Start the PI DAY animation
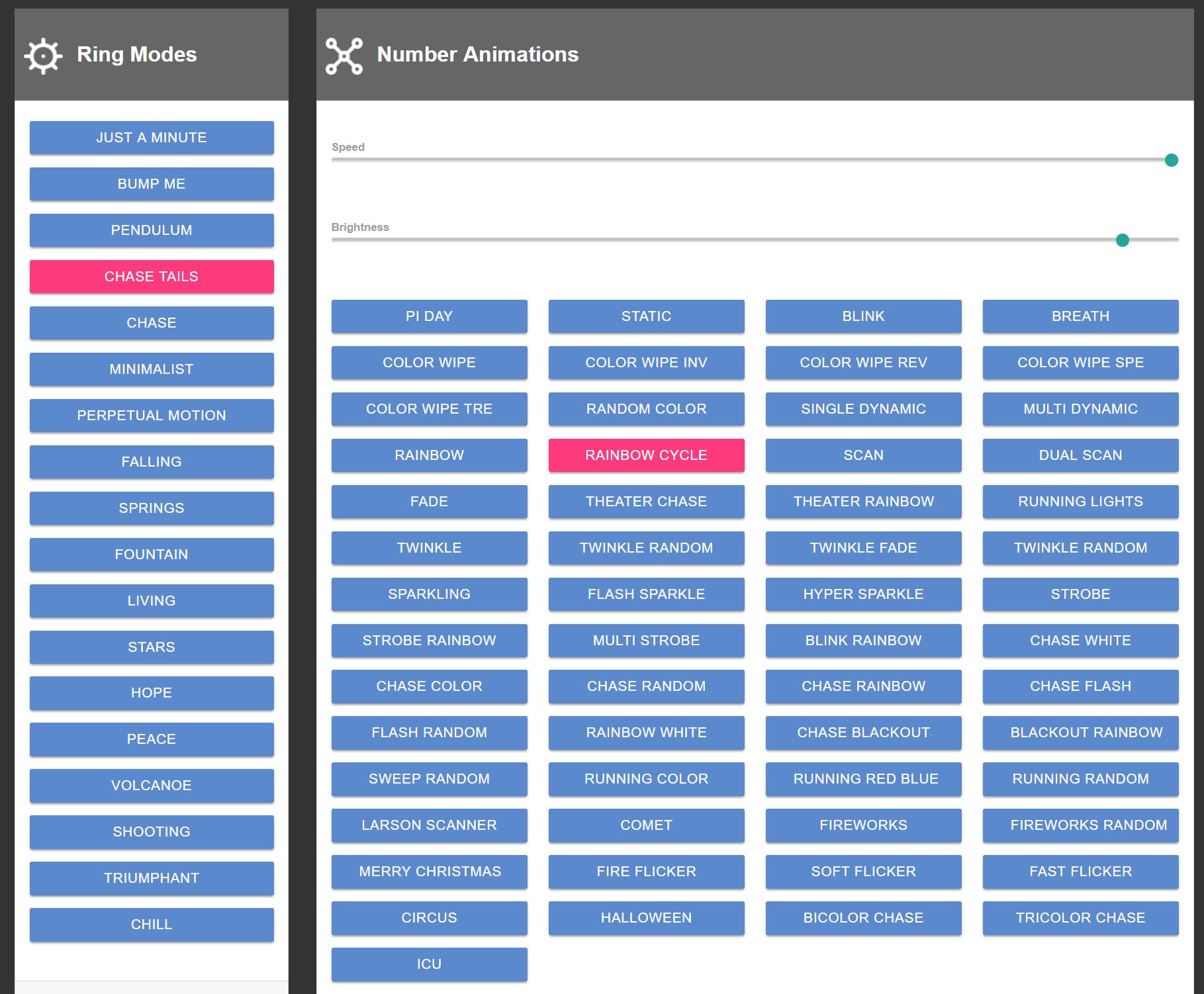Screen dimensions: 1204x994 (x=429, y=316)
